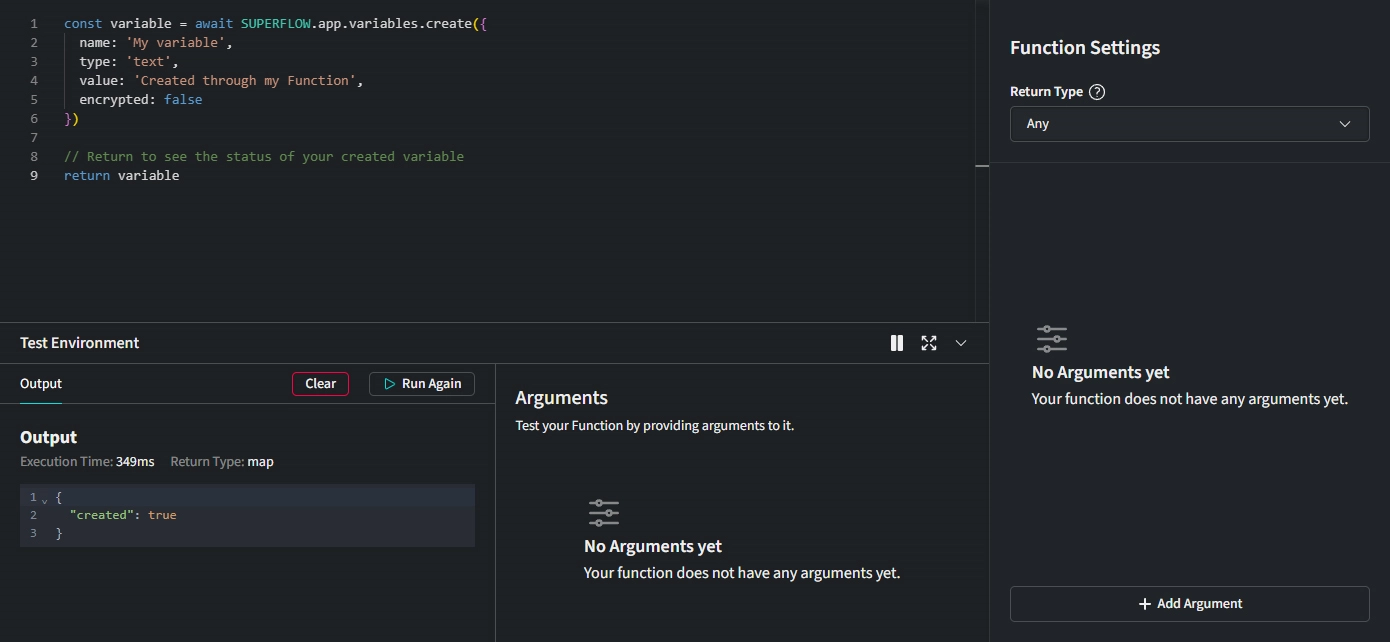Open the Return Type dropdown
This screenshot has height=642, width=1390.
click(x=1189, y=124)
